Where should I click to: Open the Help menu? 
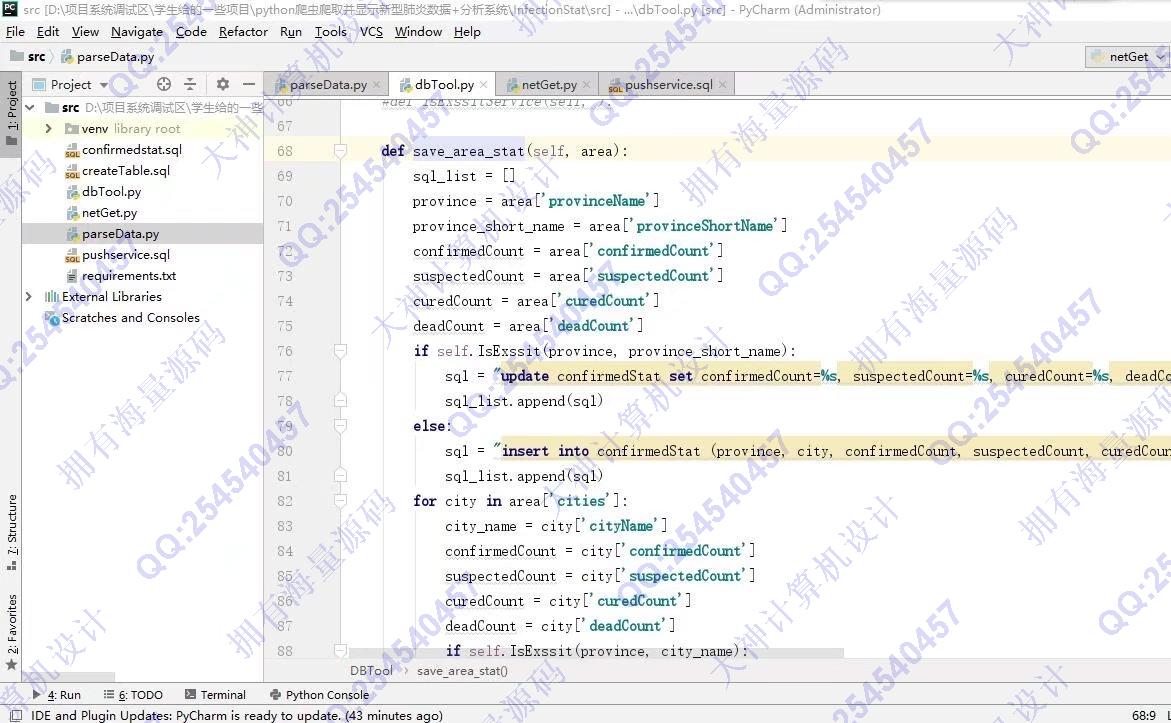pyautogui.click(x=467, y=31)
